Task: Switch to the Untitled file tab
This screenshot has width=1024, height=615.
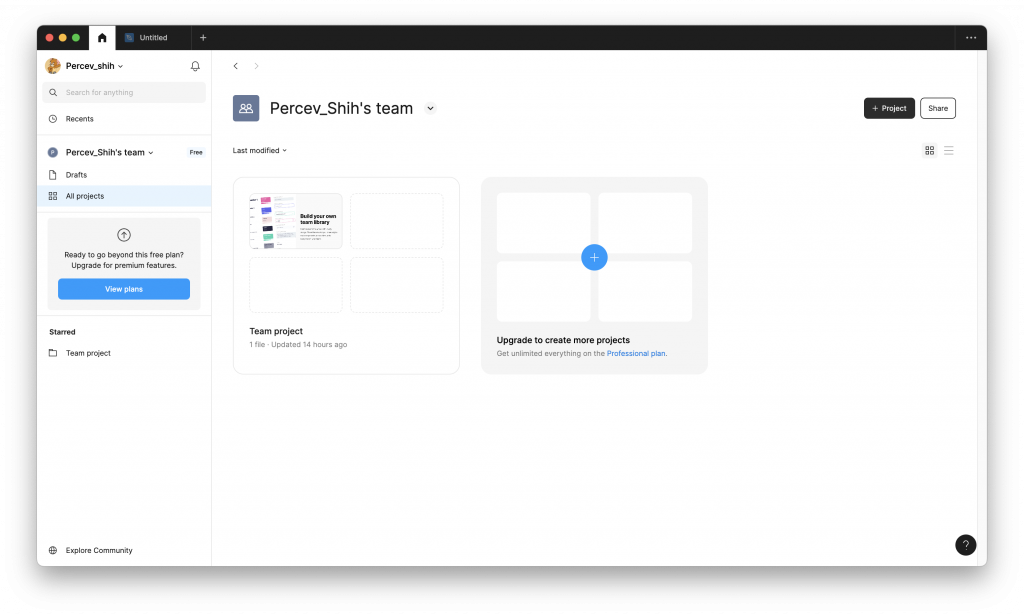Action: 153,38
